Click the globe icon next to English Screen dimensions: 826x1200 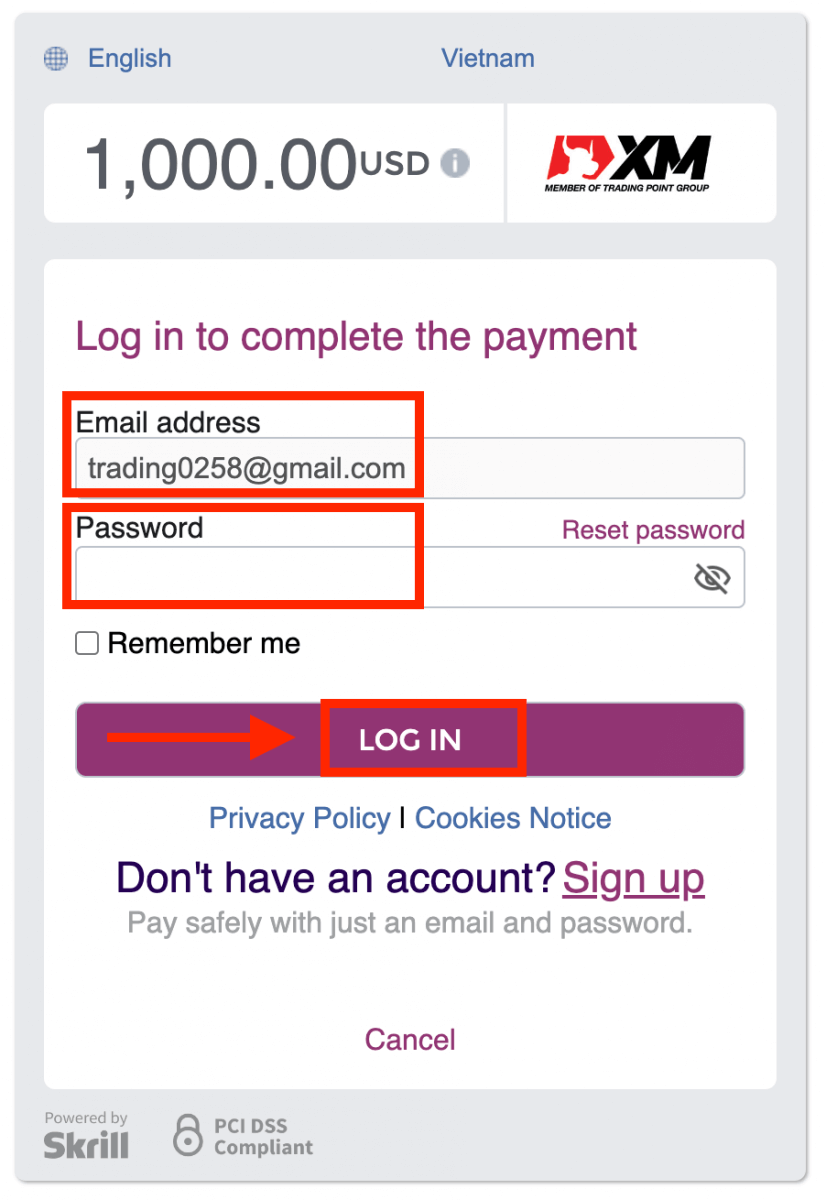(55, 58)
